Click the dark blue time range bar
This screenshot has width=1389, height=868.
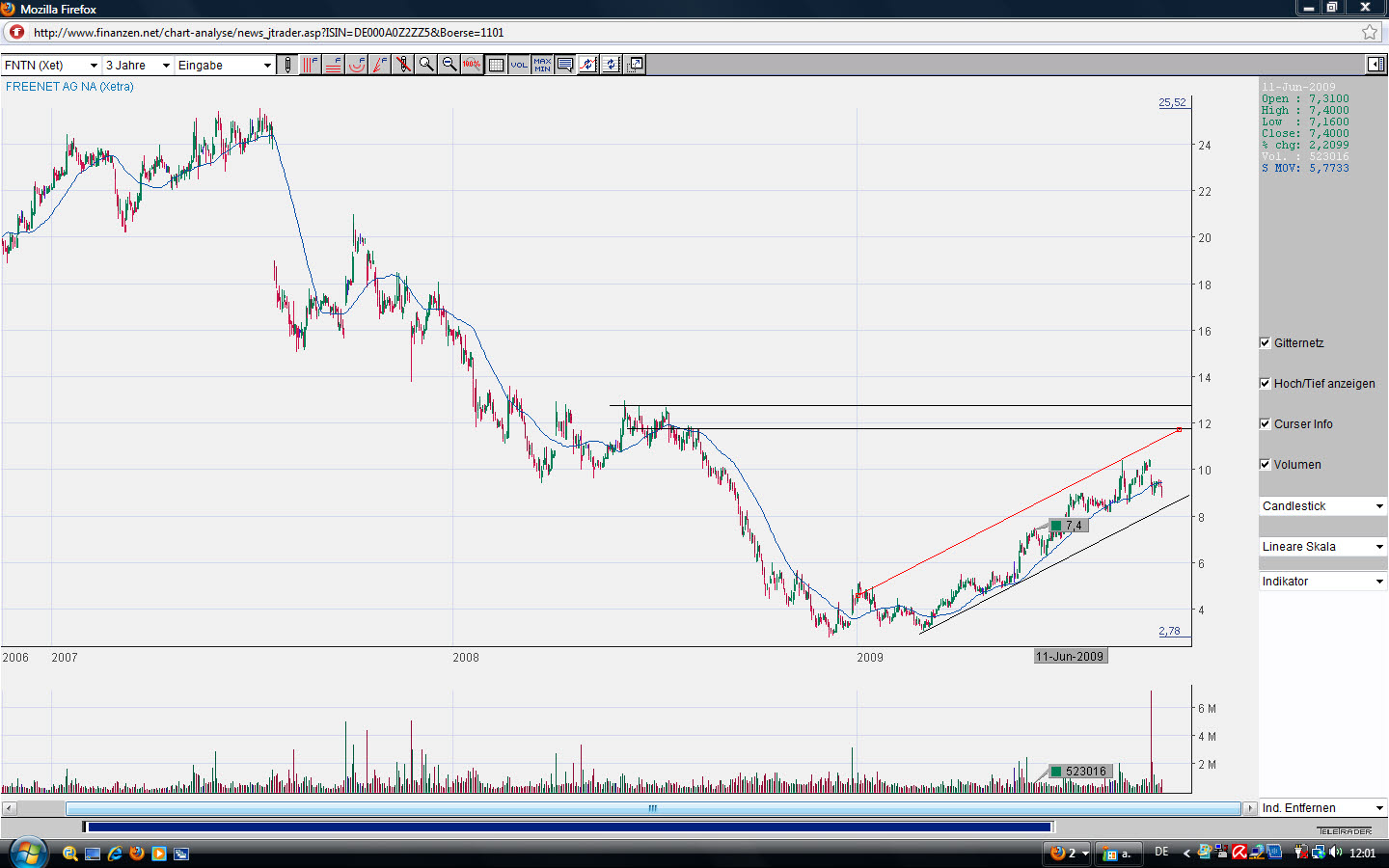pos(569,827)
